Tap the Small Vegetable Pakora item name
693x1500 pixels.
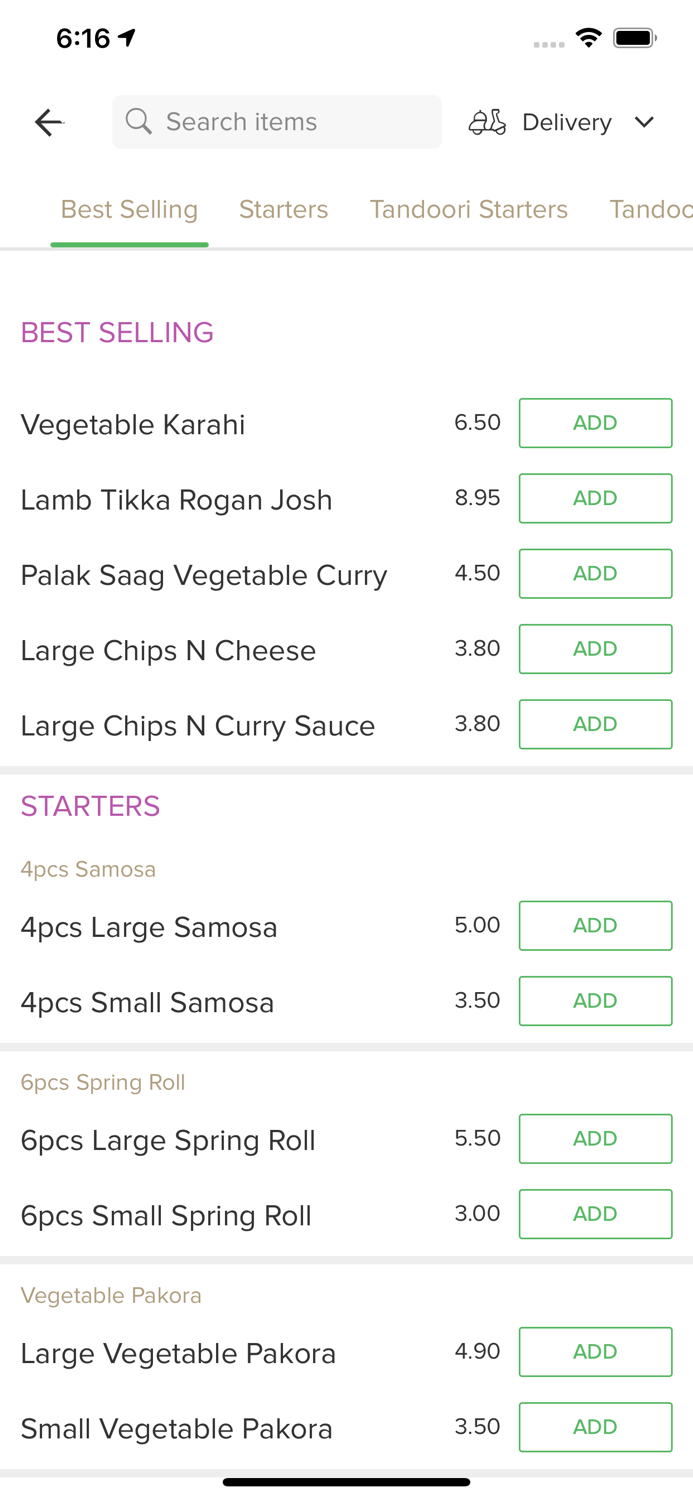coord(176,1429)
